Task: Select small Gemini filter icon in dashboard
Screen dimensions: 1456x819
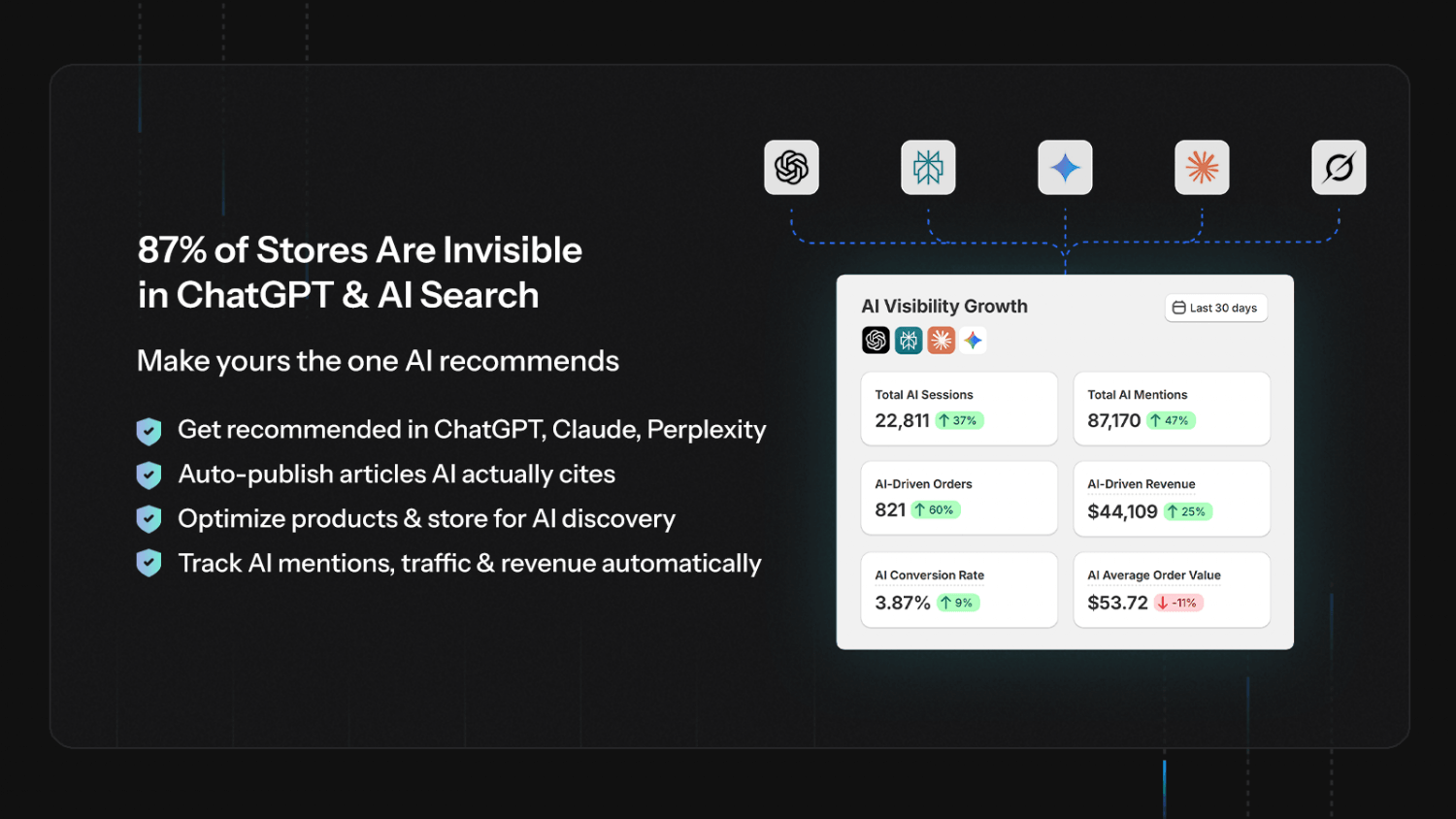Action: 974,340
